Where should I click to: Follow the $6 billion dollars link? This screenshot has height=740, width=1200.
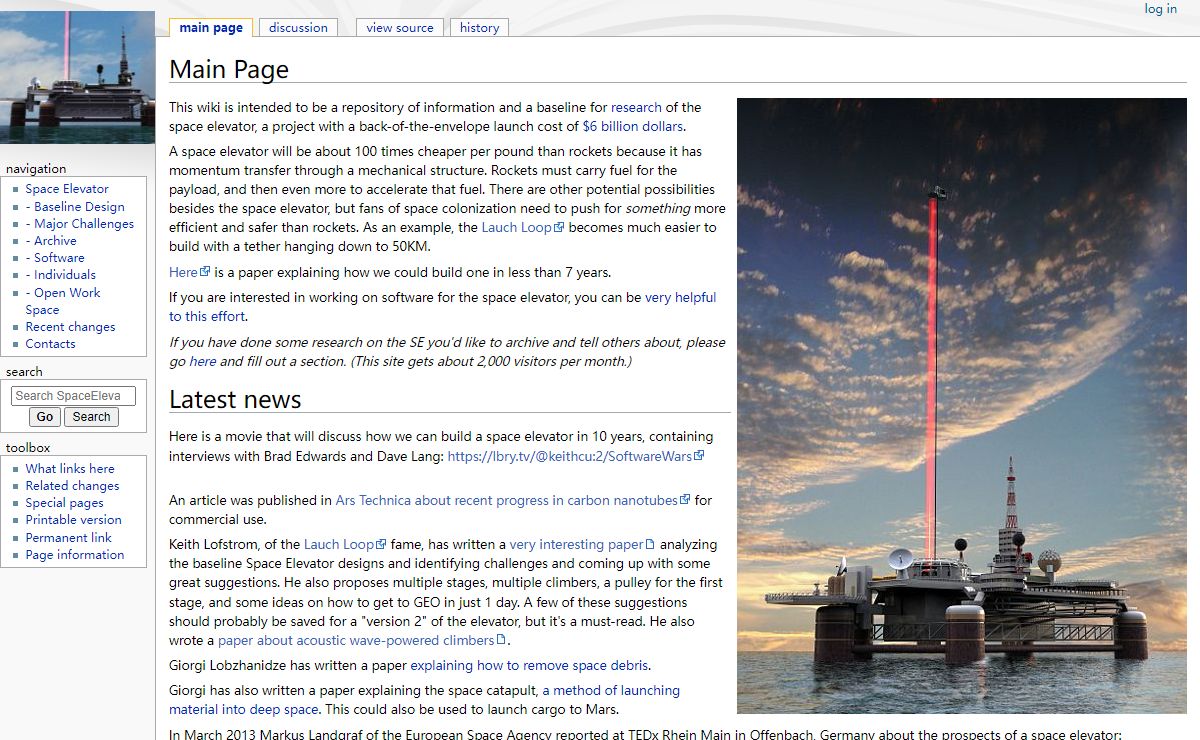[632, 127]
